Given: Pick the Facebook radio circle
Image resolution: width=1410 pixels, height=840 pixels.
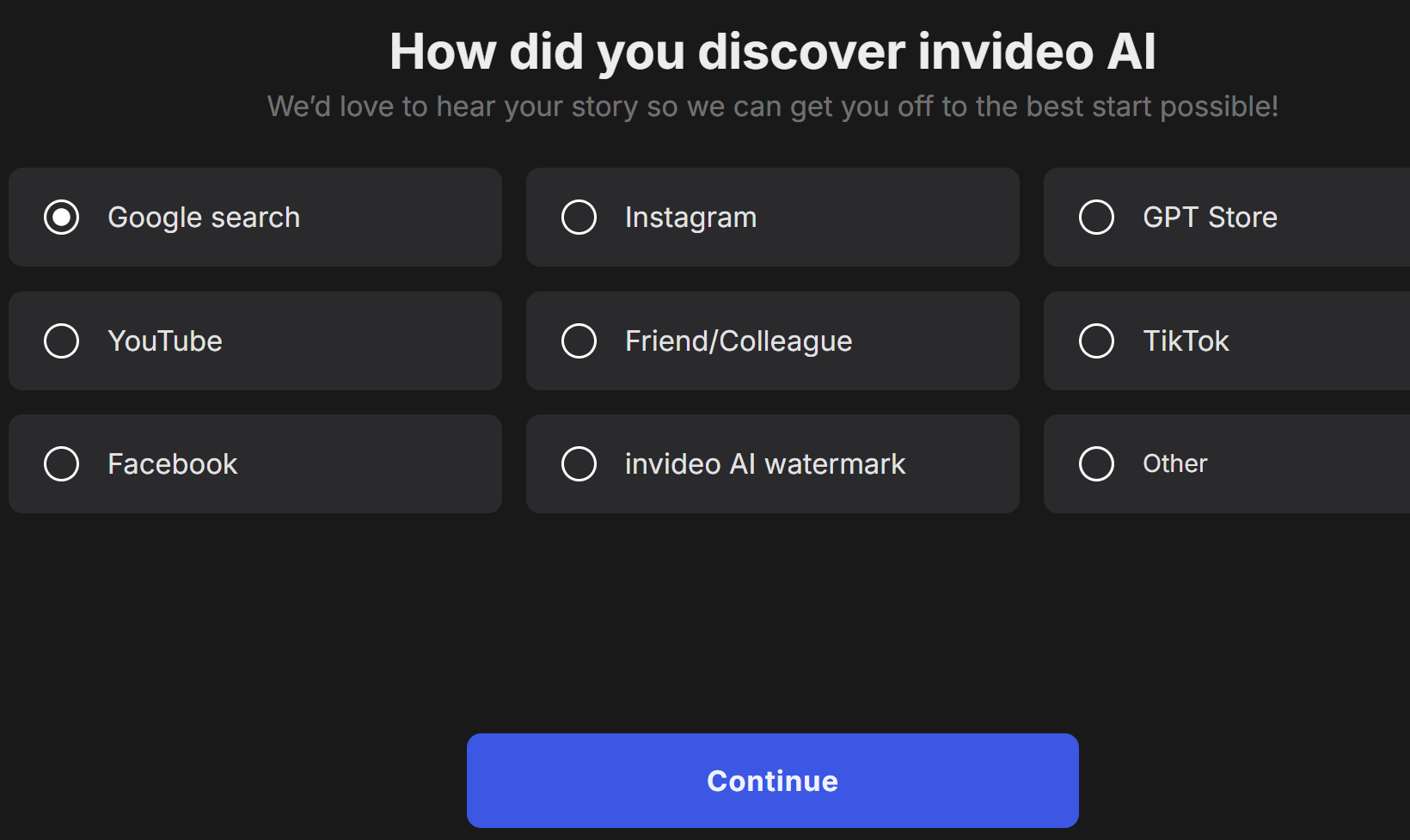Looking at the screenshot, I should pyautogui.click(x=62, y=464).
